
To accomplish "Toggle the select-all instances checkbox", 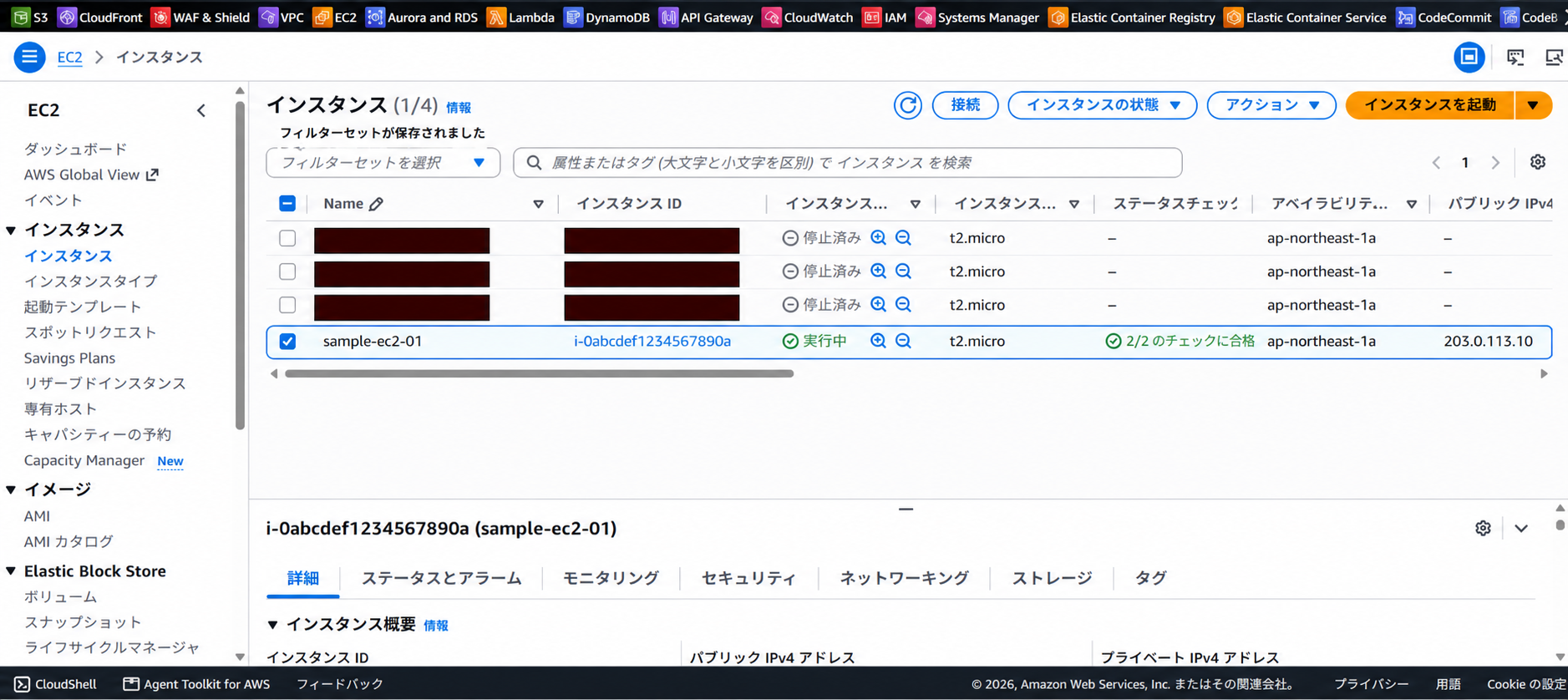I will pos(287,204).
